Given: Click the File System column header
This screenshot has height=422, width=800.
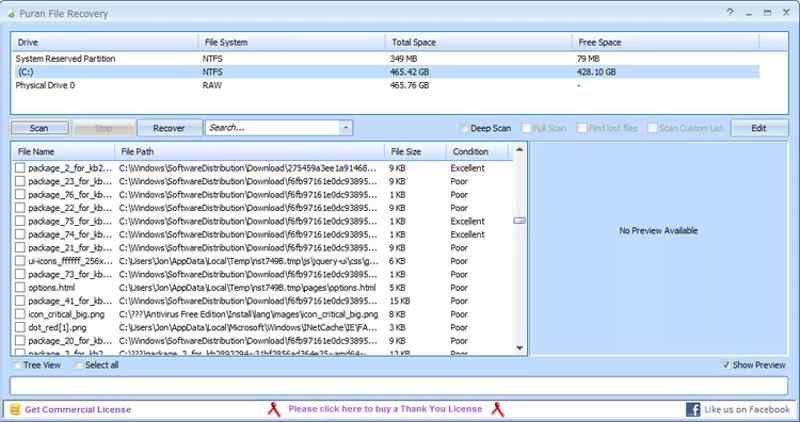Looking at the screenshot, I should pyautogui.click(x=291, y=42).
